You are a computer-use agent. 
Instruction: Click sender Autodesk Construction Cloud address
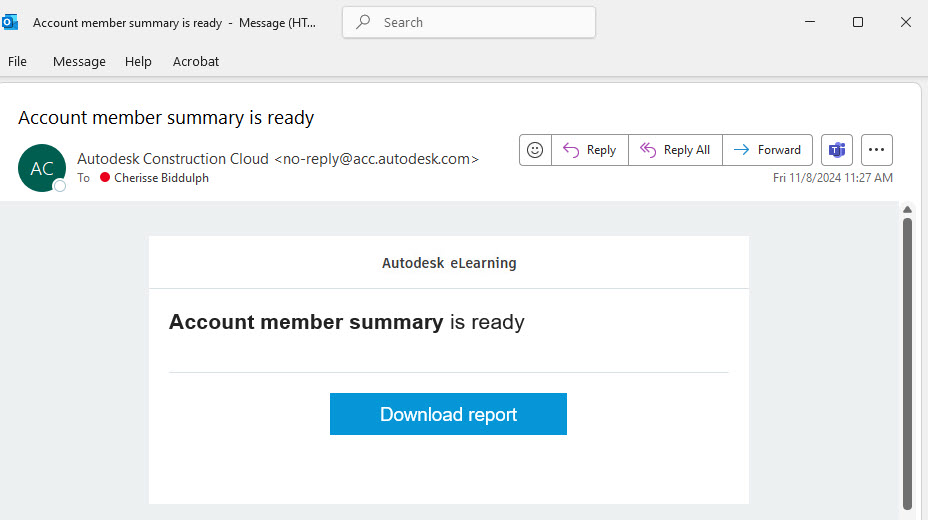[x=278, y=159]
